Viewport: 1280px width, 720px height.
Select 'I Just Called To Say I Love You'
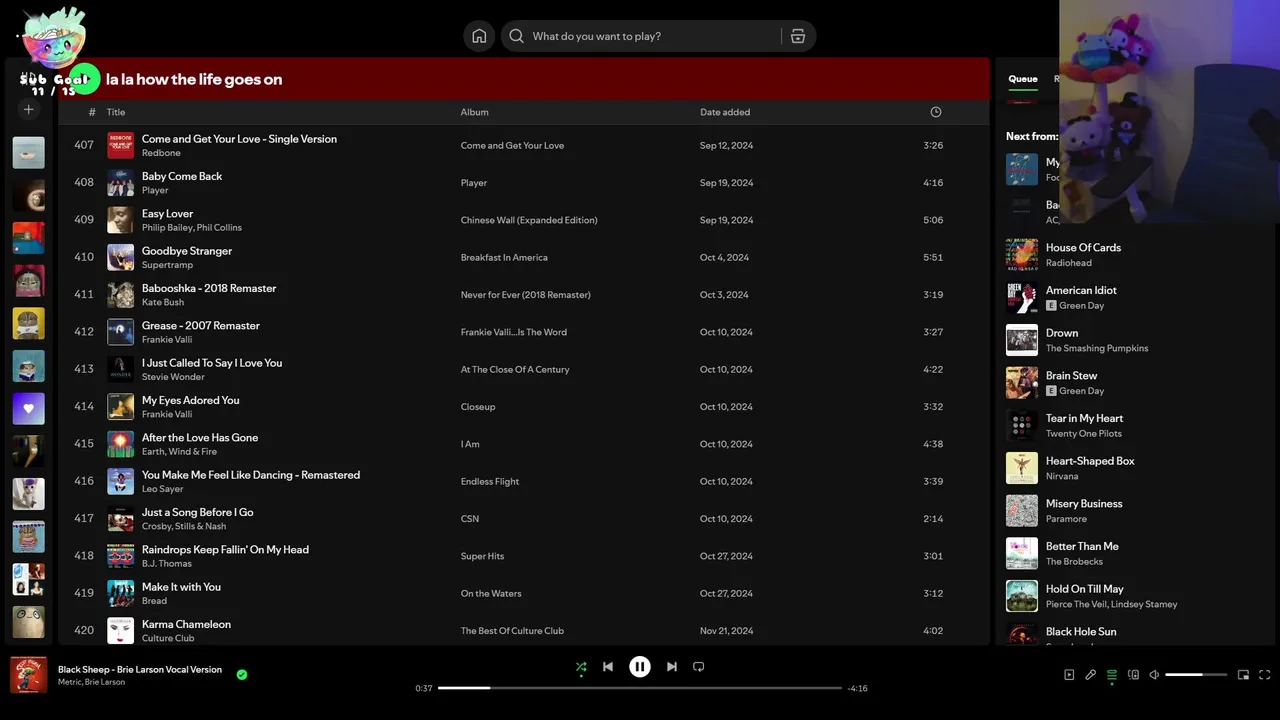(212, 363)
